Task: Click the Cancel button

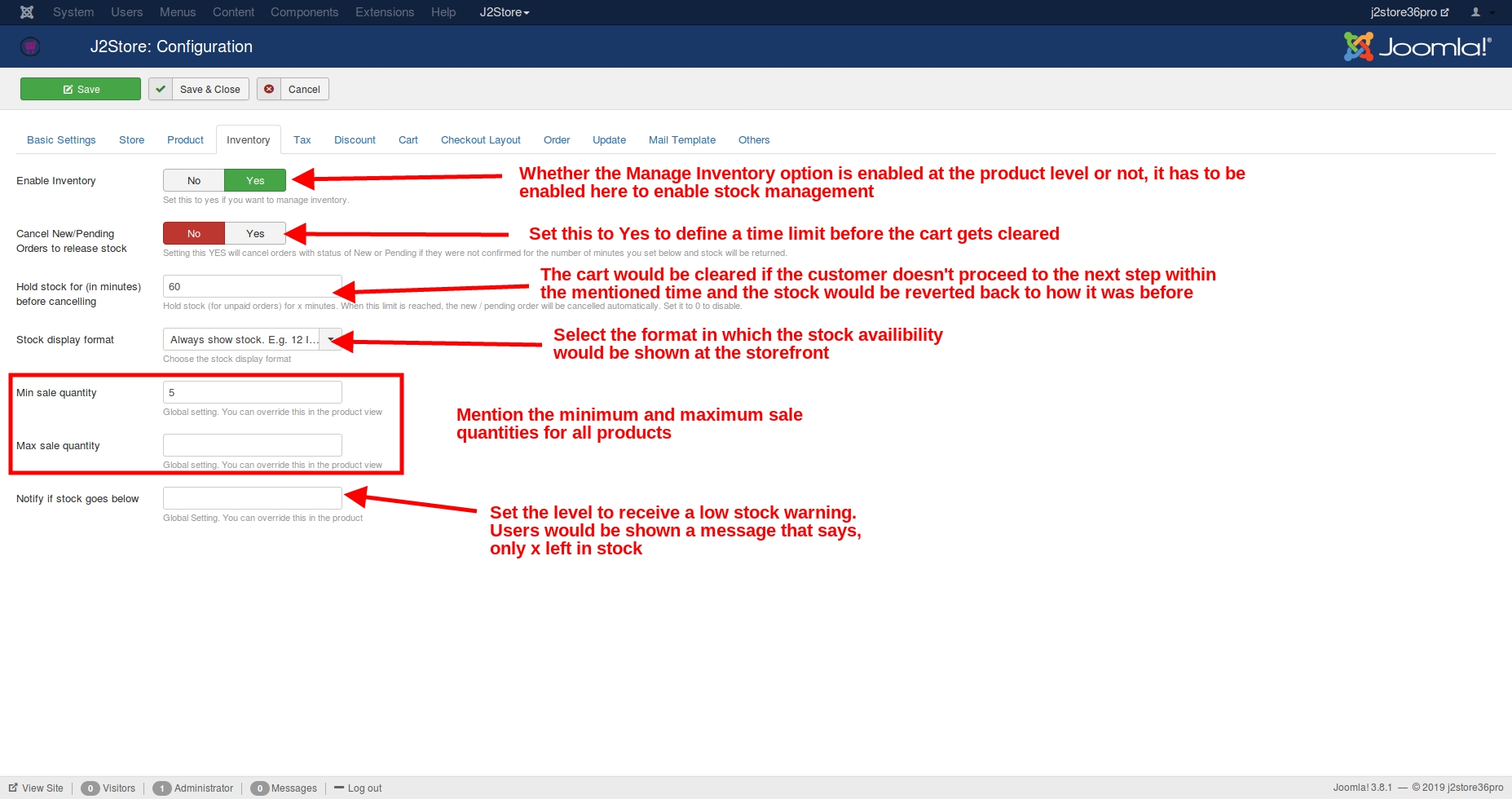Action: (293, 89)
